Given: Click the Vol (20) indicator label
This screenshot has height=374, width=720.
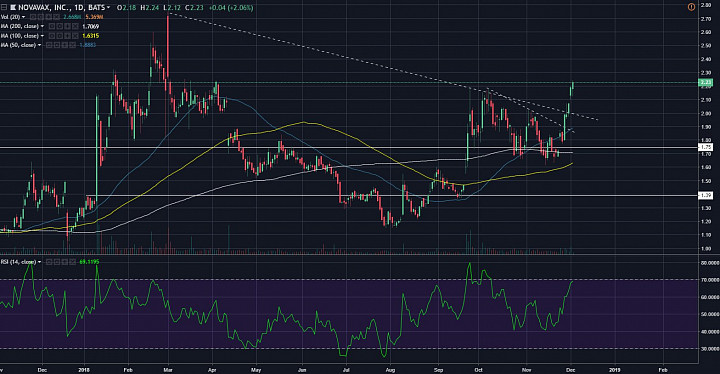Looking at the screenshot, I should (11, 17).
